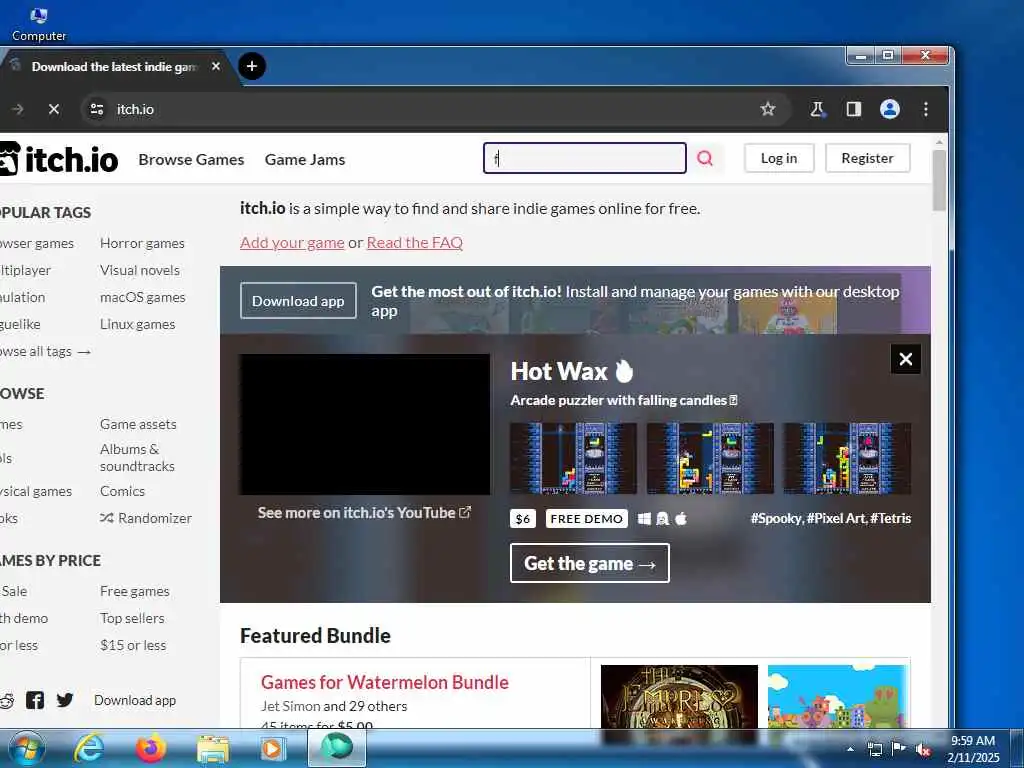View site information icon in address bar
Image resolution: width=1024 pixels, height=768 pixels.
click(x=97, y=109)
